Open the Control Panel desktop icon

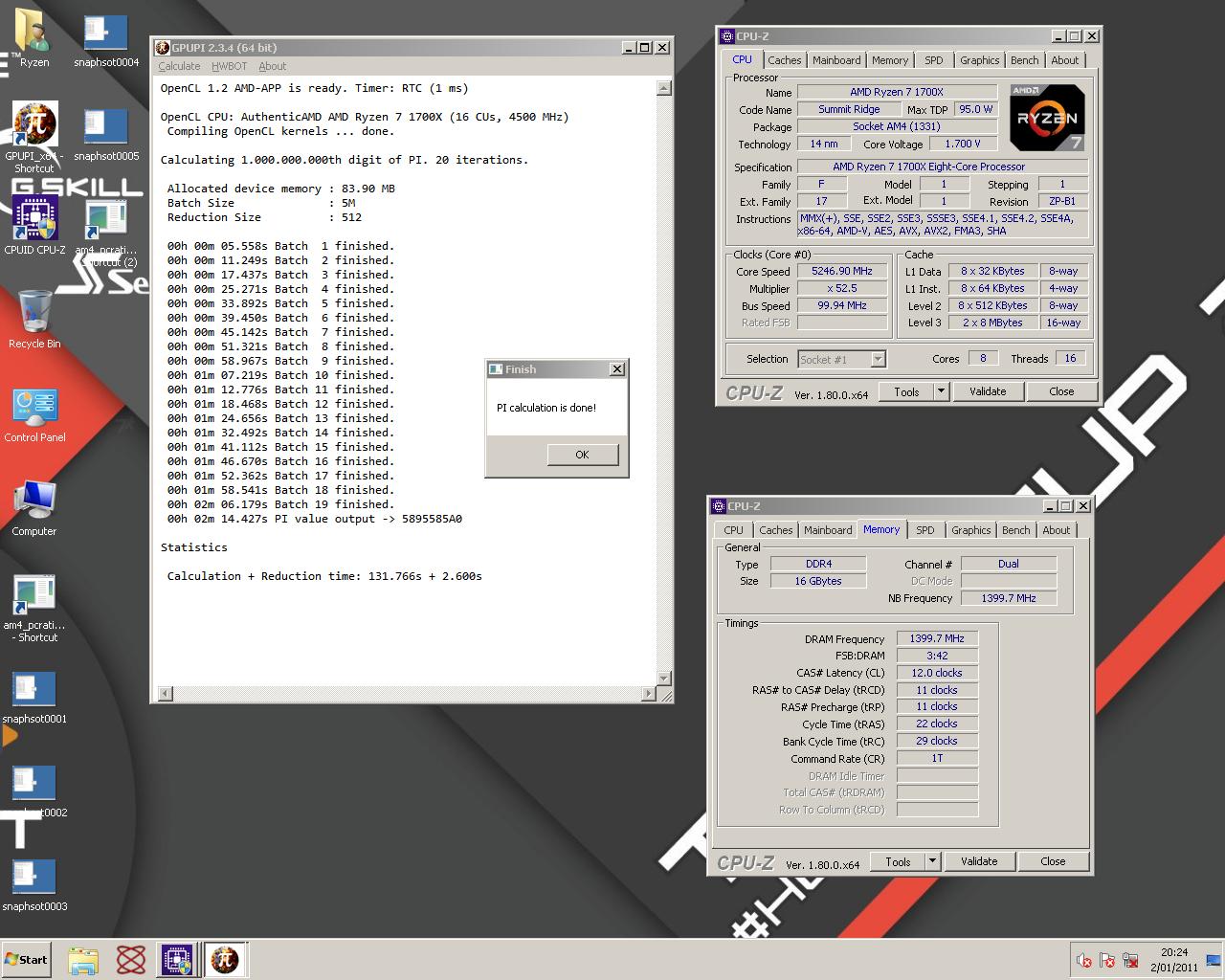pos(34,414)
